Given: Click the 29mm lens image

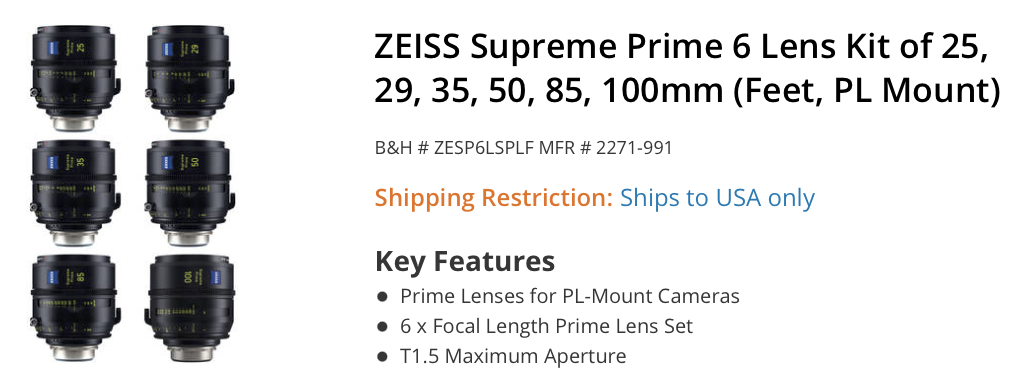Looking at the screenshot, I should (x=188, y=79).
